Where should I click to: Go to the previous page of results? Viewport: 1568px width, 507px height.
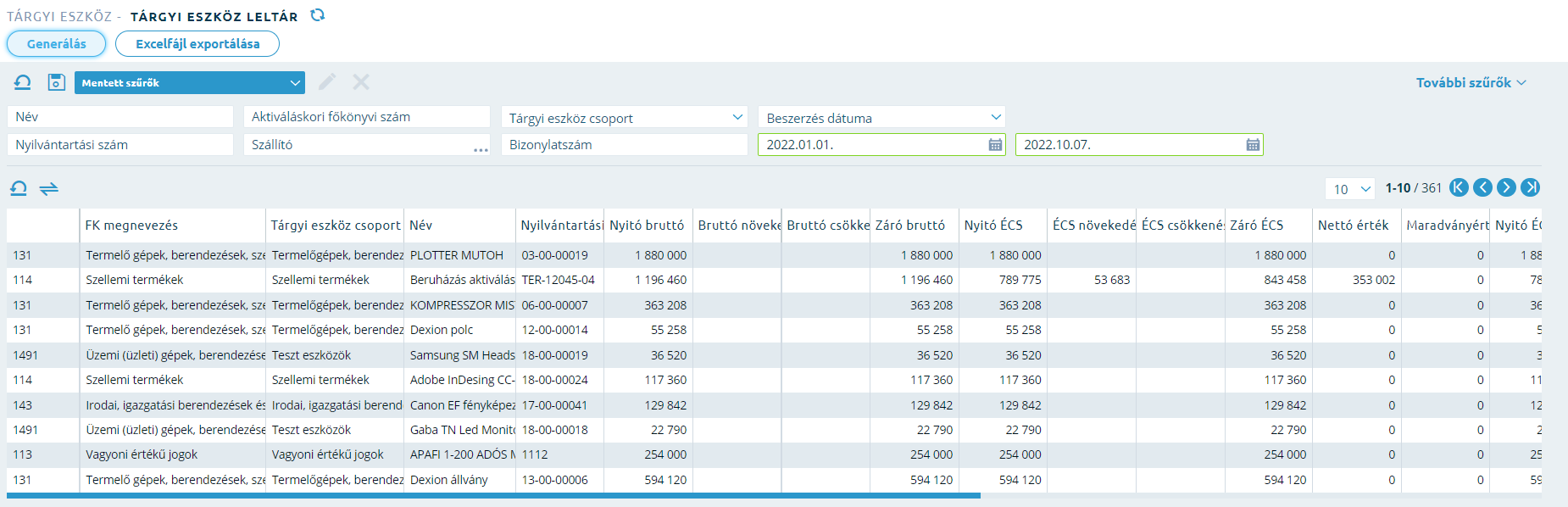click(x=1482, y=187)
